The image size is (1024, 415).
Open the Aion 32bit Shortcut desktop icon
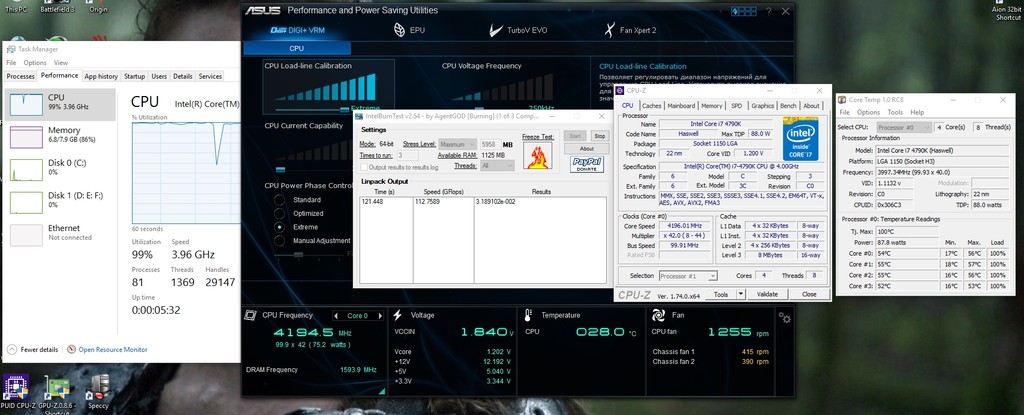coord(1008,10)
